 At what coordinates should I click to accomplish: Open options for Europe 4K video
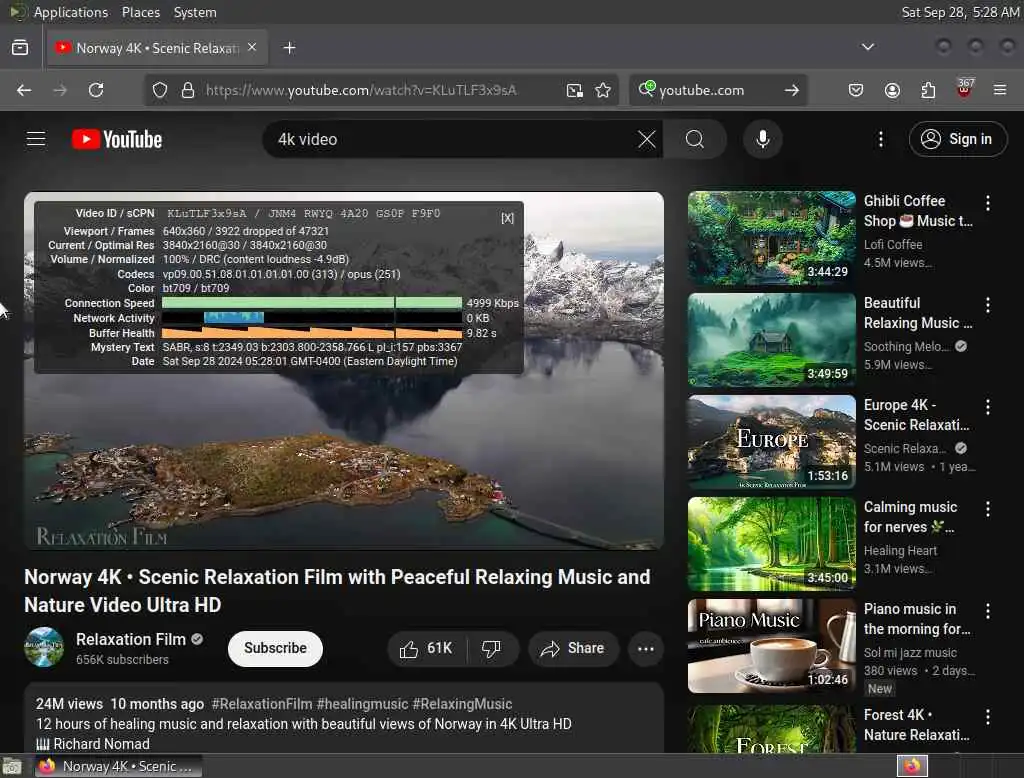click(x=987, y=407)
